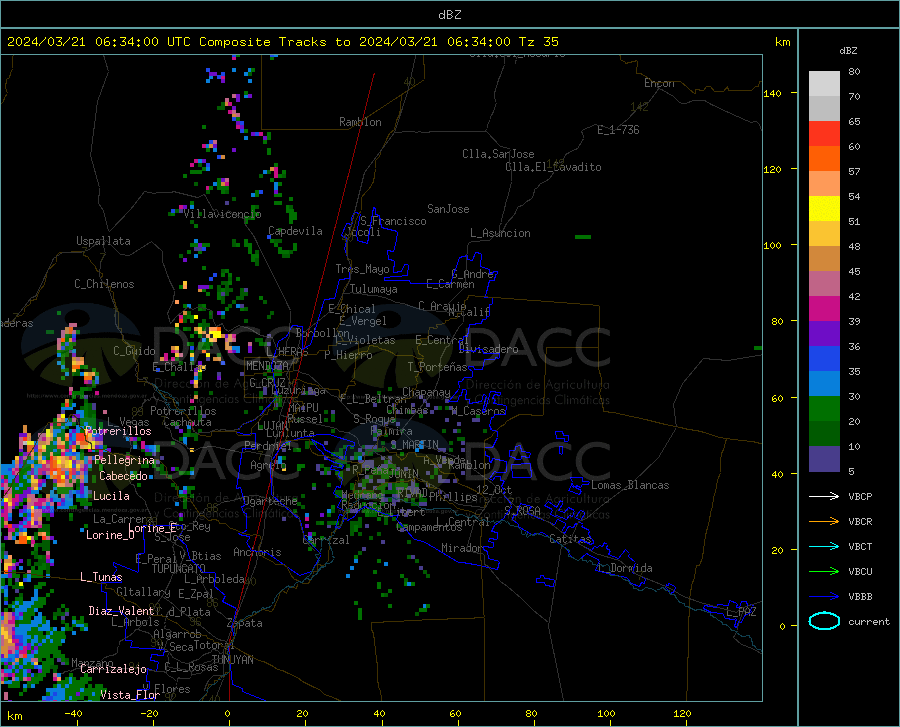The image size is (900, 727).
Task: Click the Lucila label
Action: click(x=111, y=496)
